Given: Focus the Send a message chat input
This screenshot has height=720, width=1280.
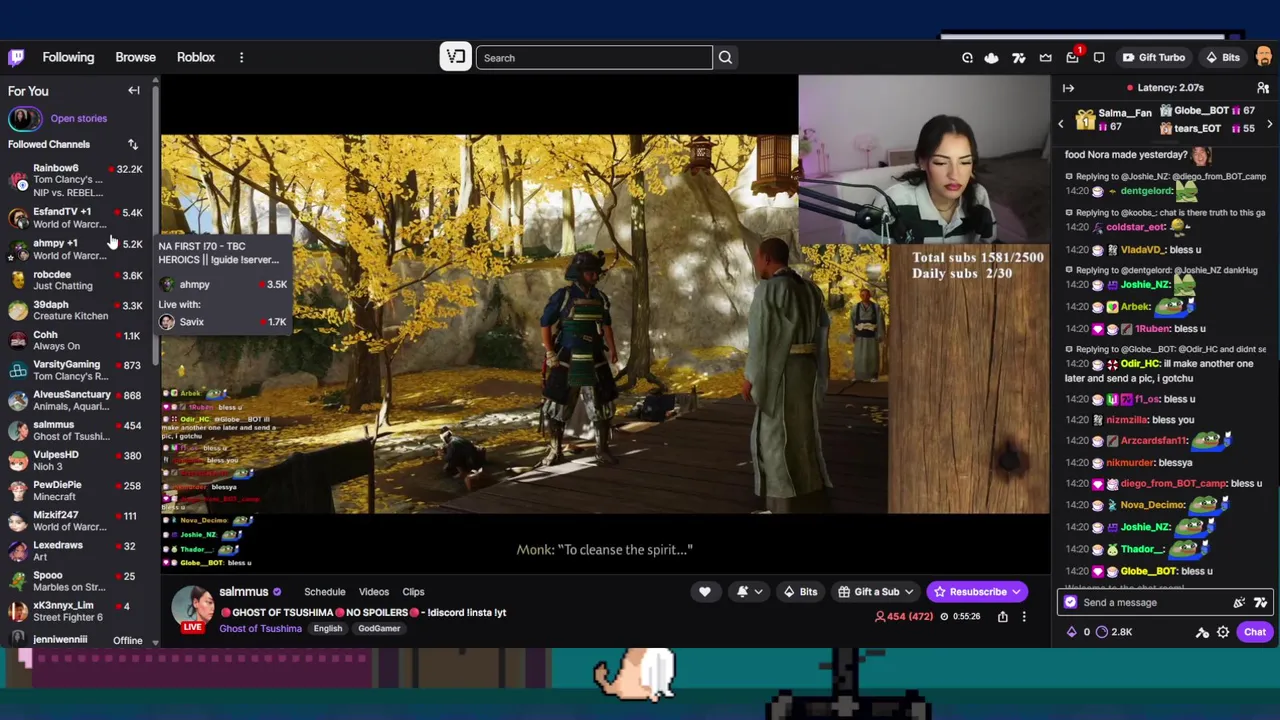Looking at the screenshot, I should point(1154,602).
